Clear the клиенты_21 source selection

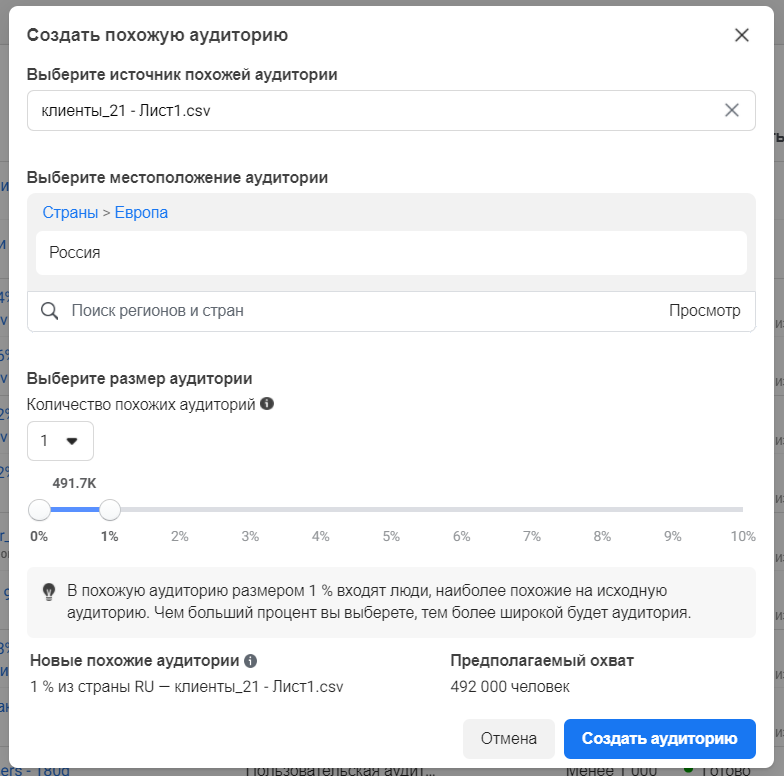coord(732,110)
